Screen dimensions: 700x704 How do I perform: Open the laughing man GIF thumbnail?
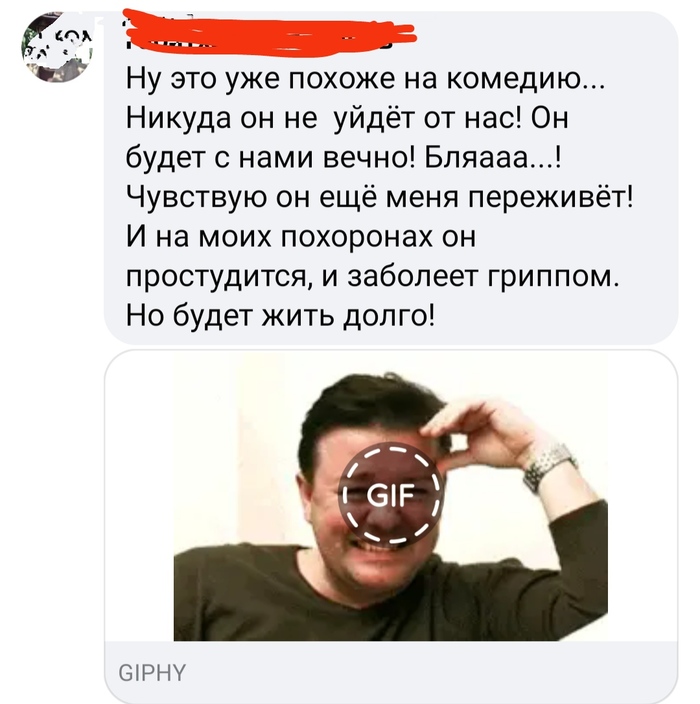pos(391,496)
